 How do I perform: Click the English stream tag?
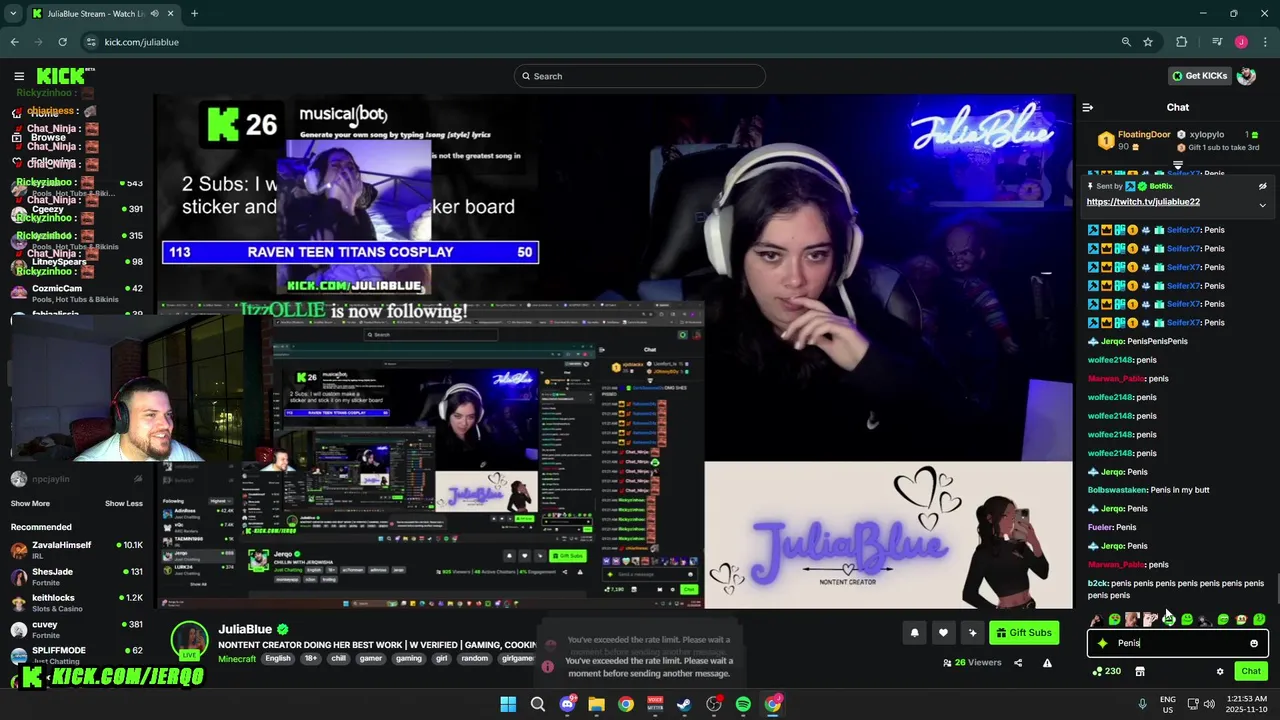tap(278, 659)
